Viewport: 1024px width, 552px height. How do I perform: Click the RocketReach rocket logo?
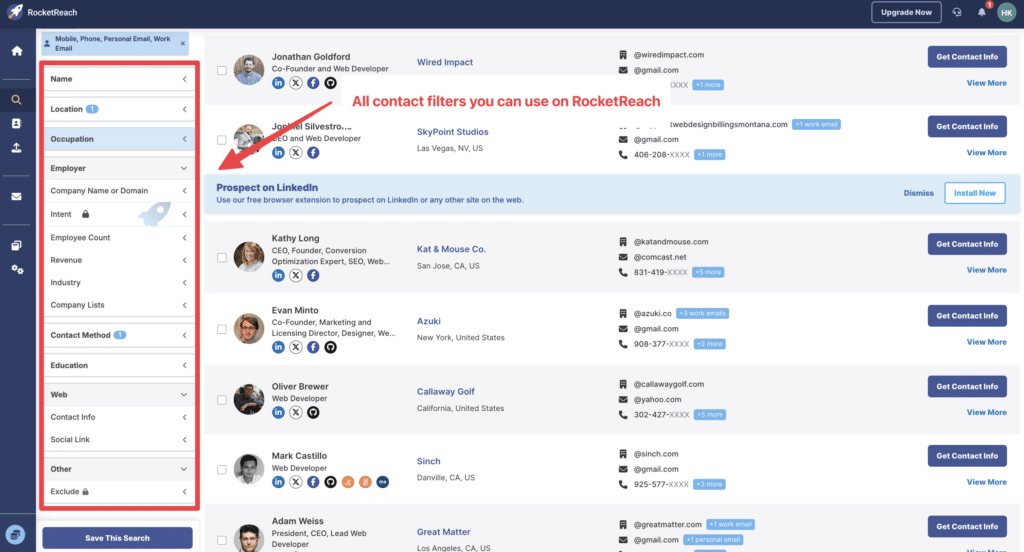[x=15, y=12]
